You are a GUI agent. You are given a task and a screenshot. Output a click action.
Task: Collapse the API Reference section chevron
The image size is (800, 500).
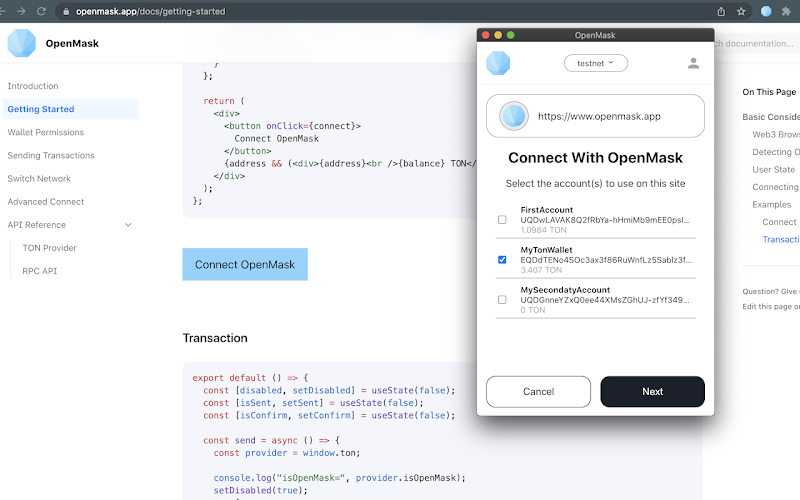[x=128, y=225]
